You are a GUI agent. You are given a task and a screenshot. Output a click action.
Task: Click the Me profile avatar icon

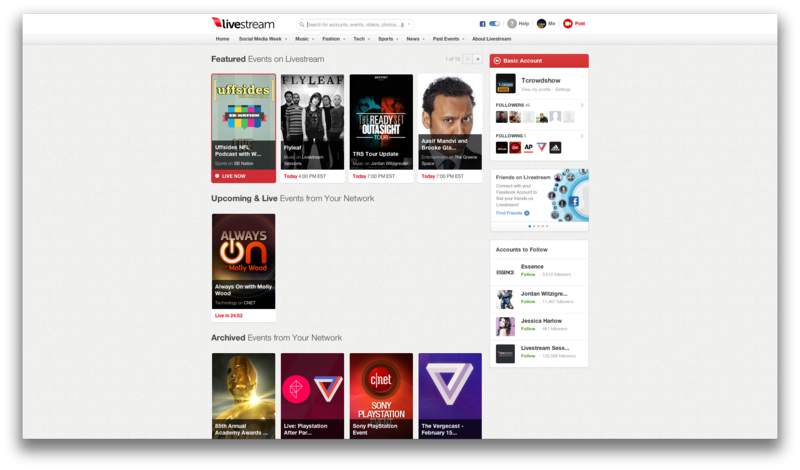(541, 23)
